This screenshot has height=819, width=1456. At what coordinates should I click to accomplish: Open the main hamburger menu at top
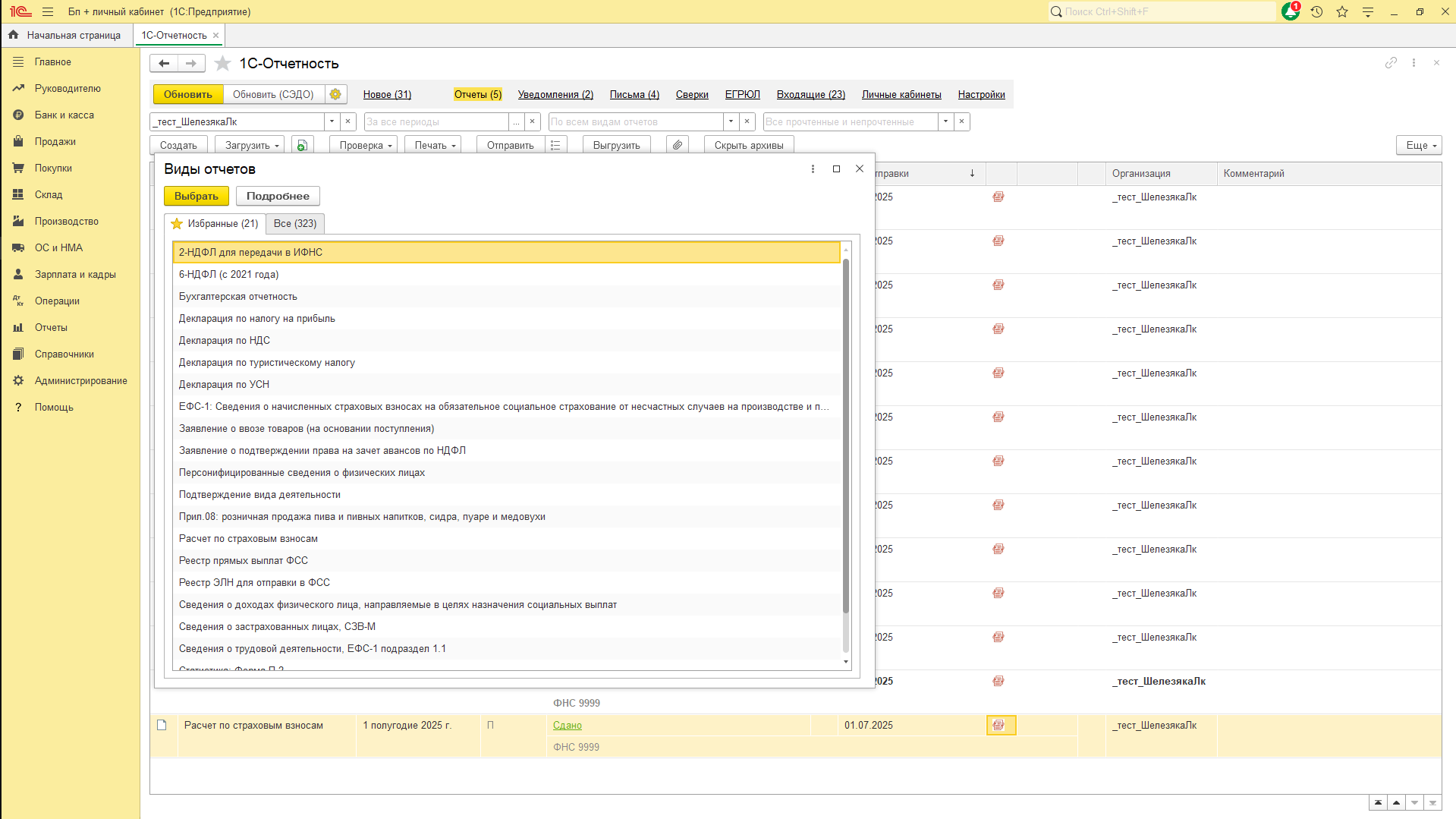48,11
